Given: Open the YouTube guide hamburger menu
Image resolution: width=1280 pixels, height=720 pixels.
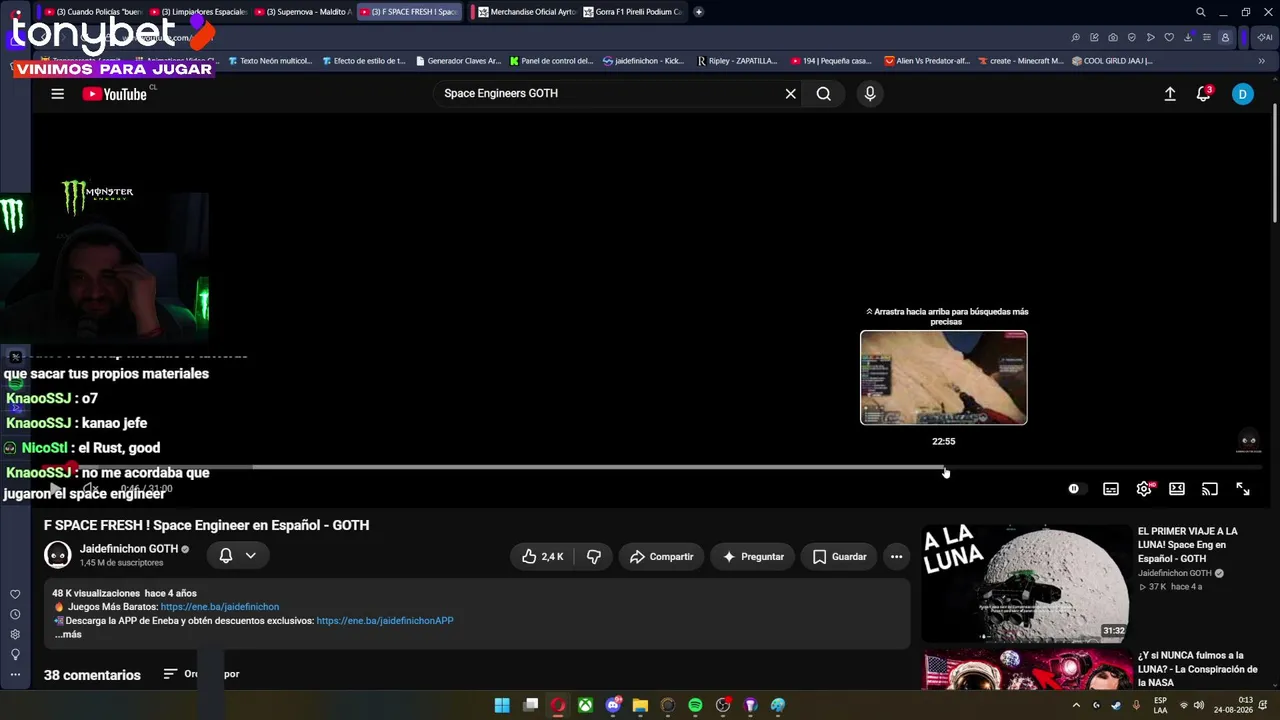Looking at the screenshot, I should [x=57, y=94].
